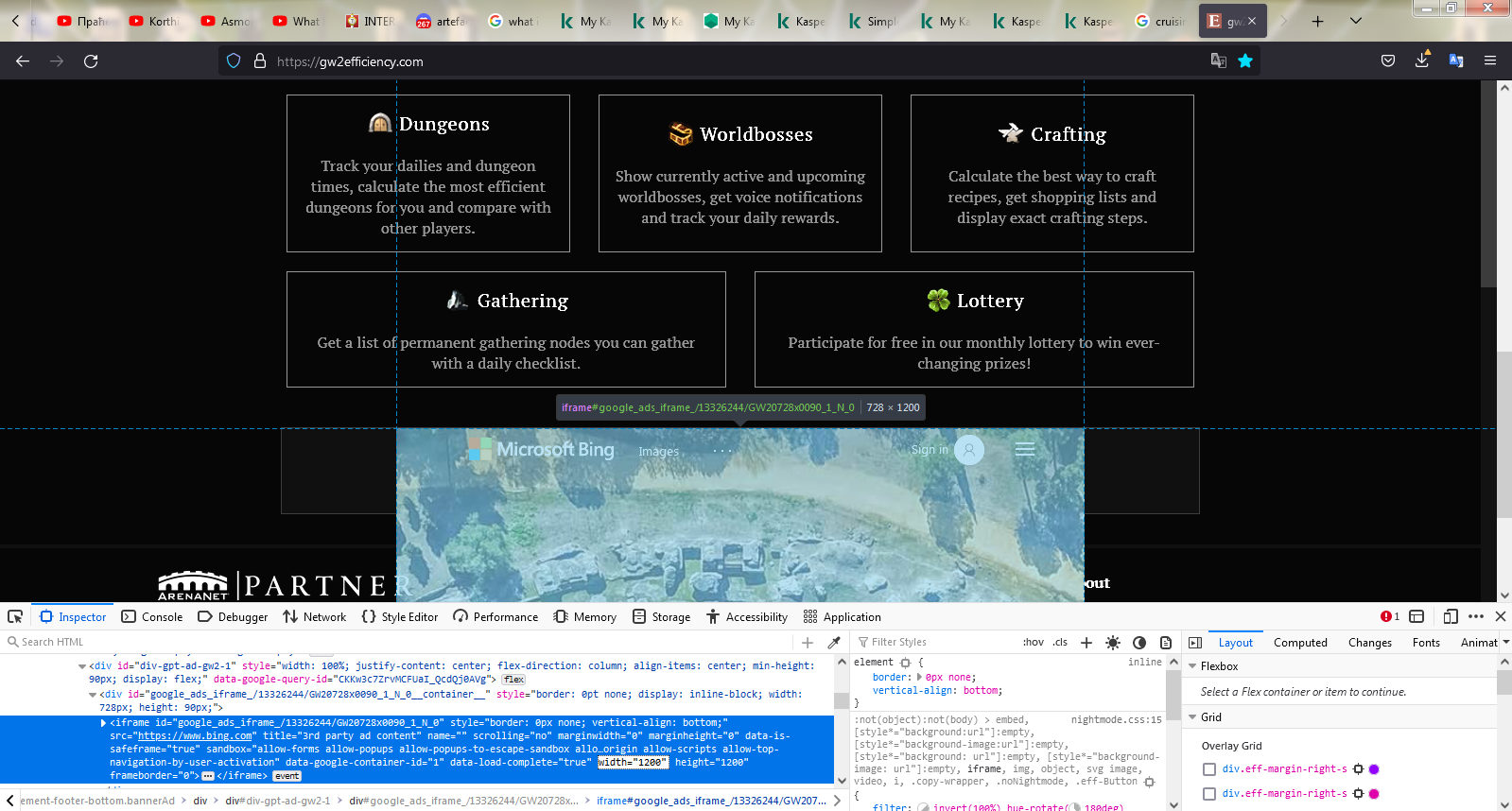Expand the selected iframe node

pos(104,723)
